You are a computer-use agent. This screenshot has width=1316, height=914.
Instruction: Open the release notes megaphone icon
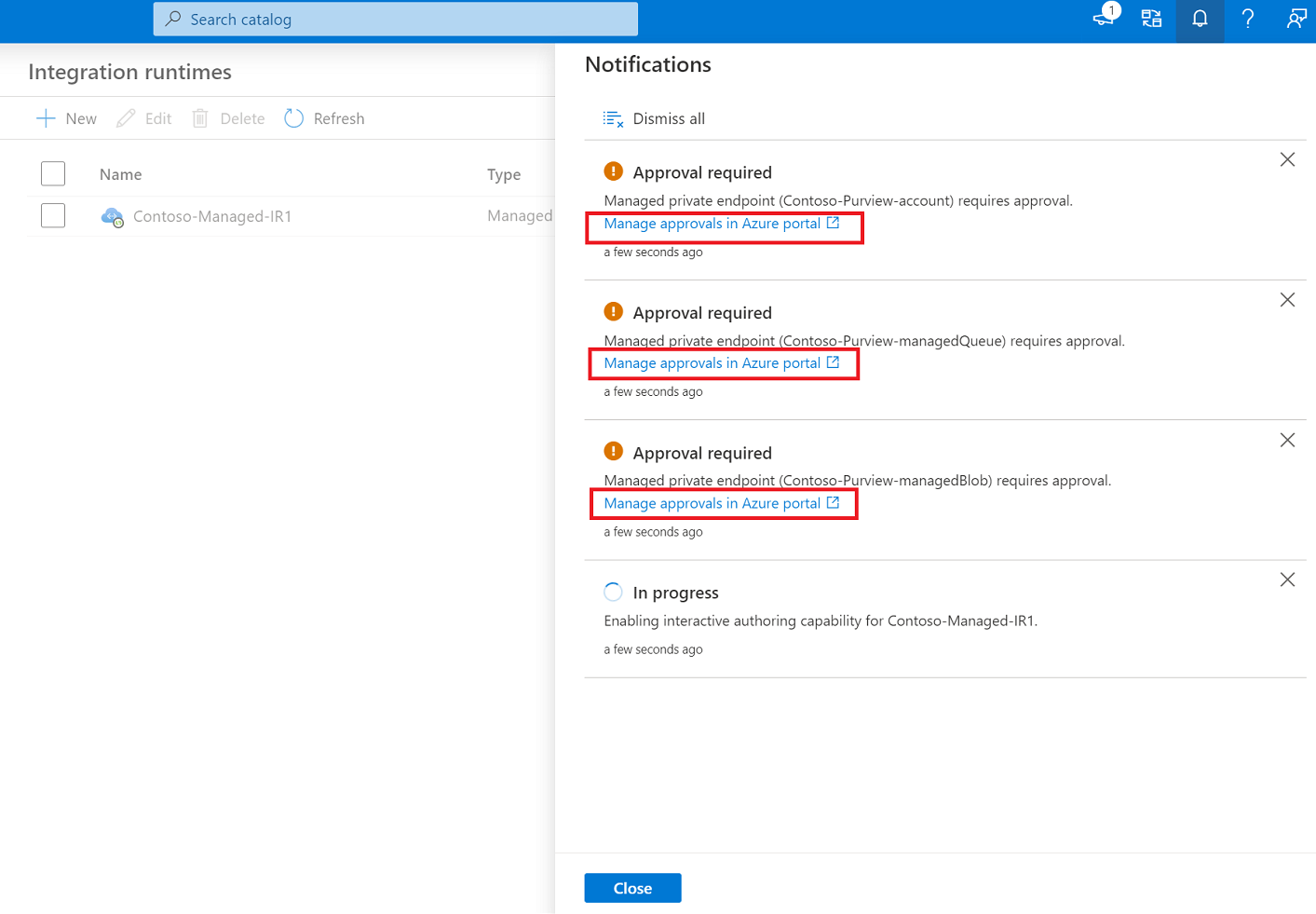tap(1106, 17)
